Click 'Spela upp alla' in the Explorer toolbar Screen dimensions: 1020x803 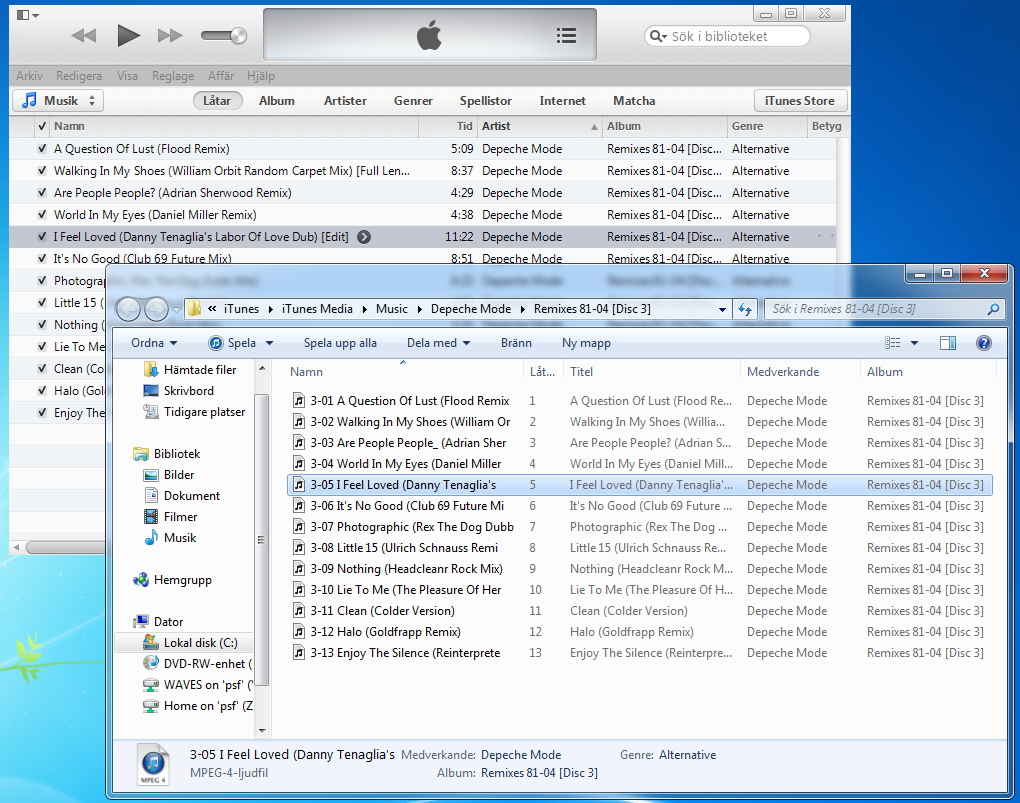pos(340,343)
